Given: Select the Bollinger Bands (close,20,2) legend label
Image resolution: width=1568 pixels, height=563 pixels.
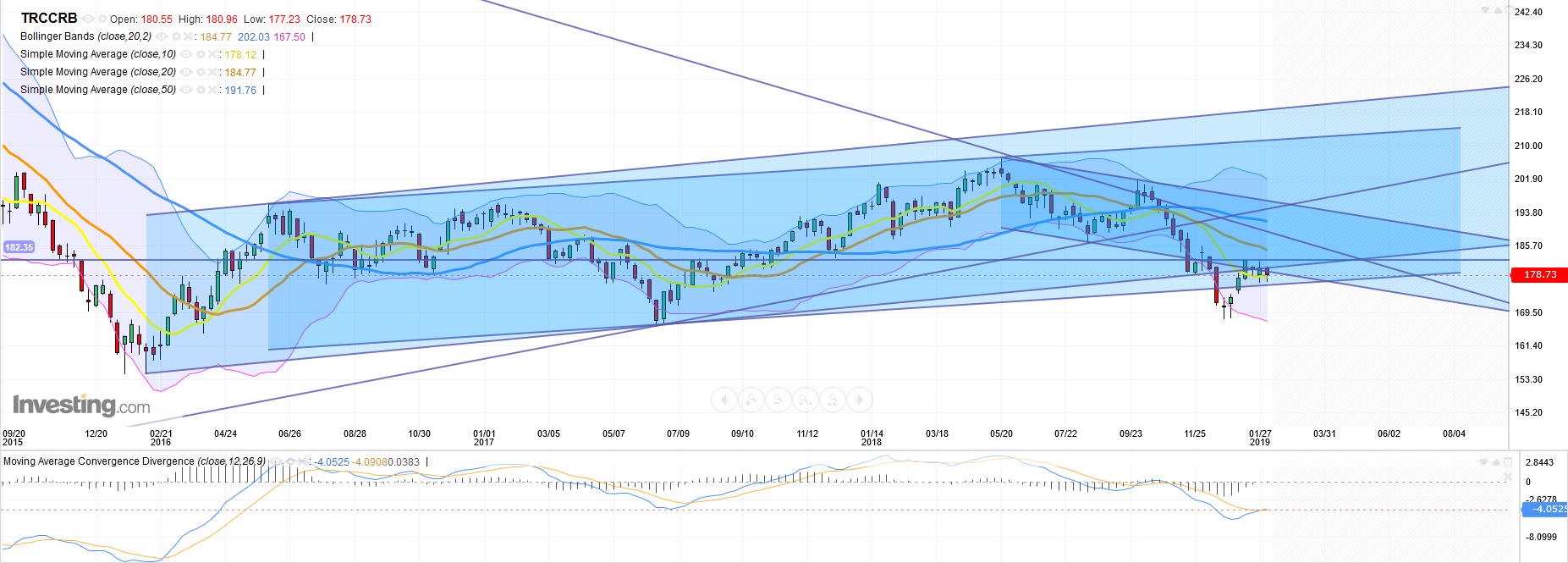Looking at the screenshot, I should pos(85,36).
